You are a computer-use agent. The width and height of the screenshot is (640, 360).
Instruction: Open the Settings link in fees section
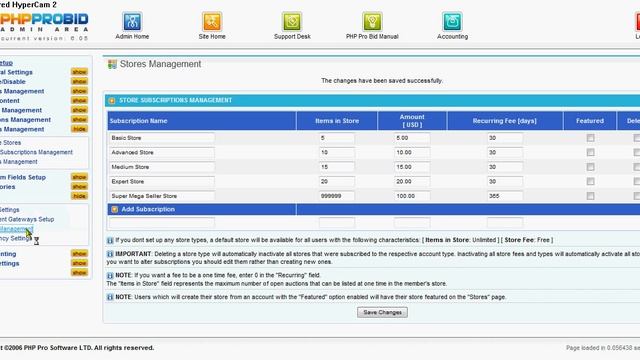point(10,210)
